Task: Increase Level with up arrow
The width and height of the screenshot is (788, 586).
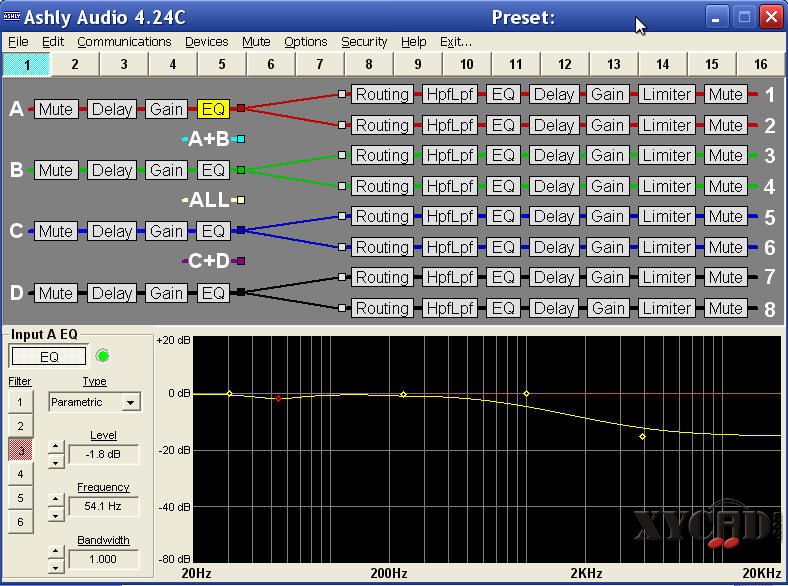Action: pos(56,446)
